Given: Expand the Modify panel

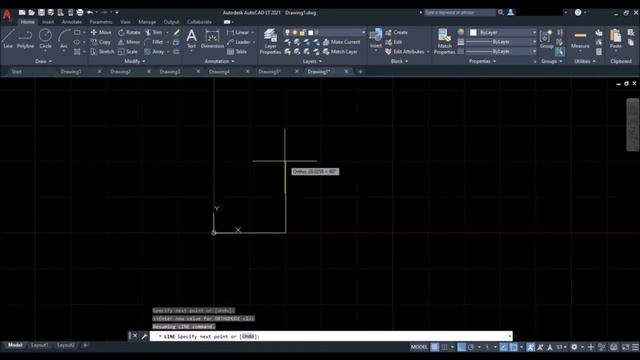Looking at the screenshot, I should coord(135,61).
